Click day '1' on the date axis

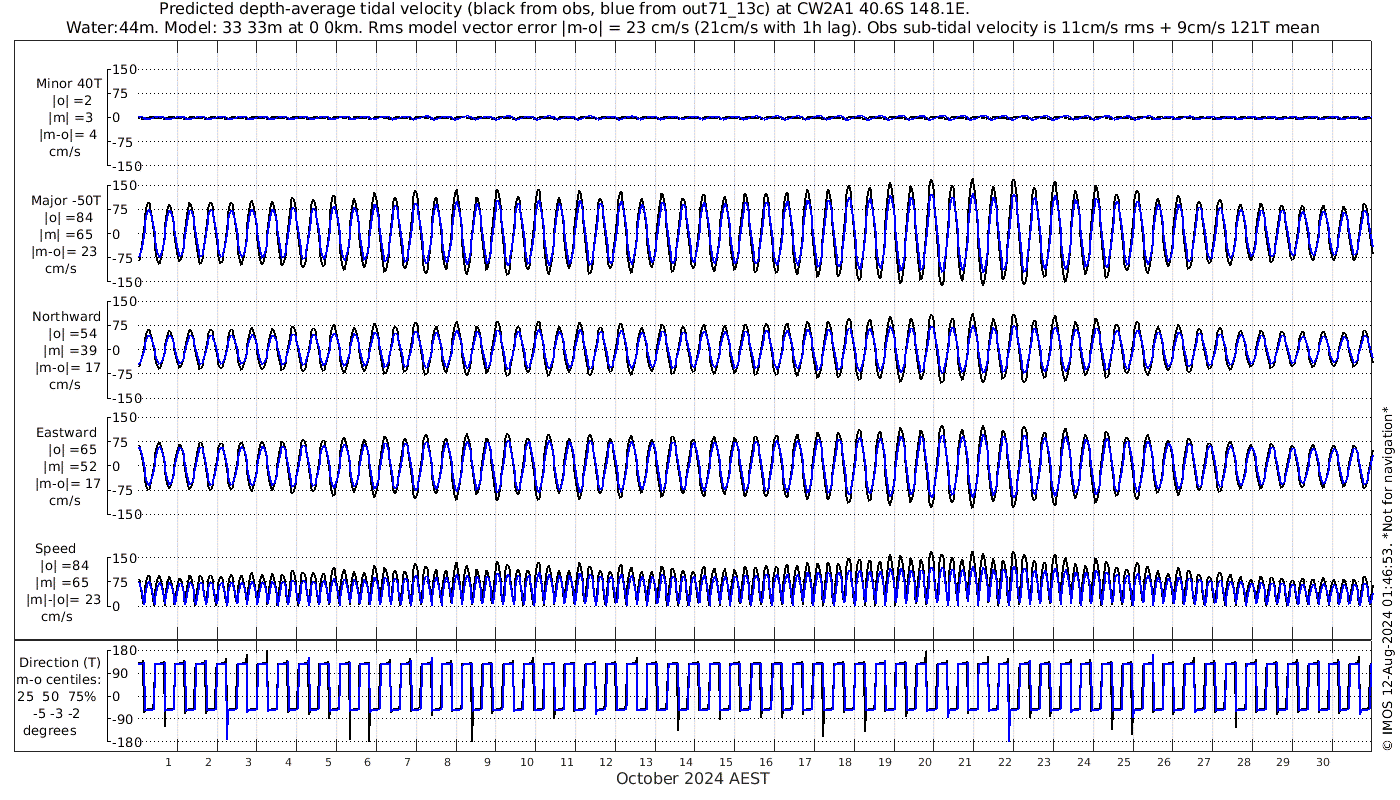tap(169, 761)
